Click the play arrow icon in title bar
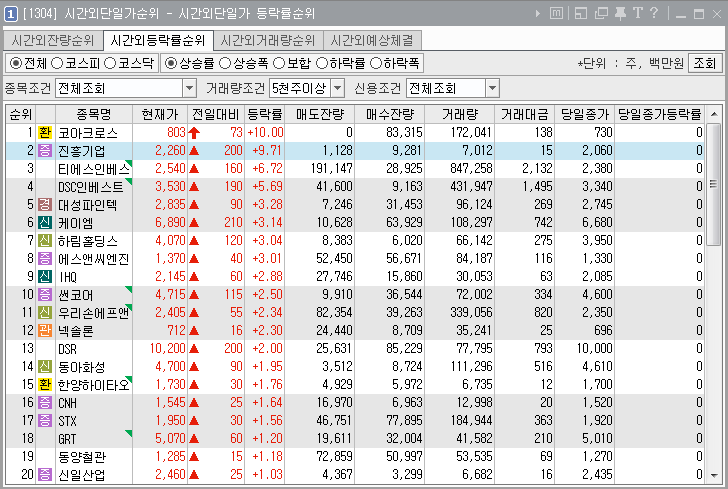 coord(538,13)
